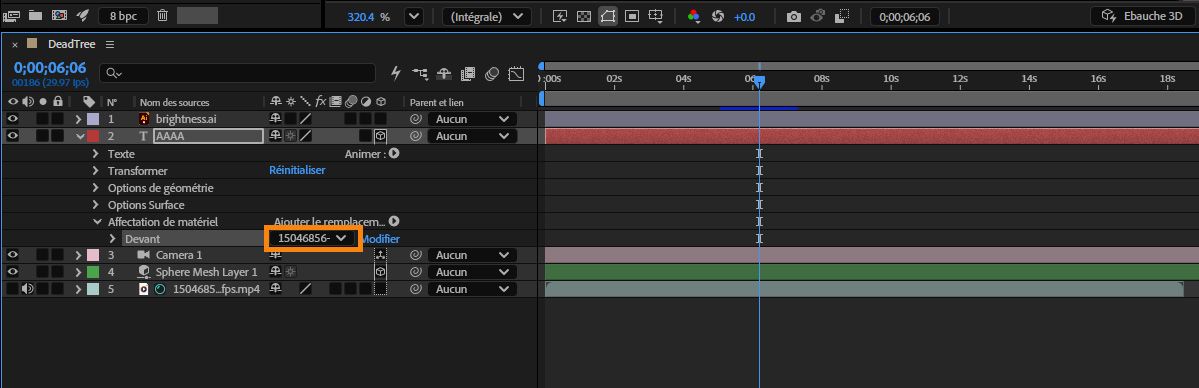The image size is (1199, 388).
Task: Expand the Texte property group
Action: [x=96, y=153]
